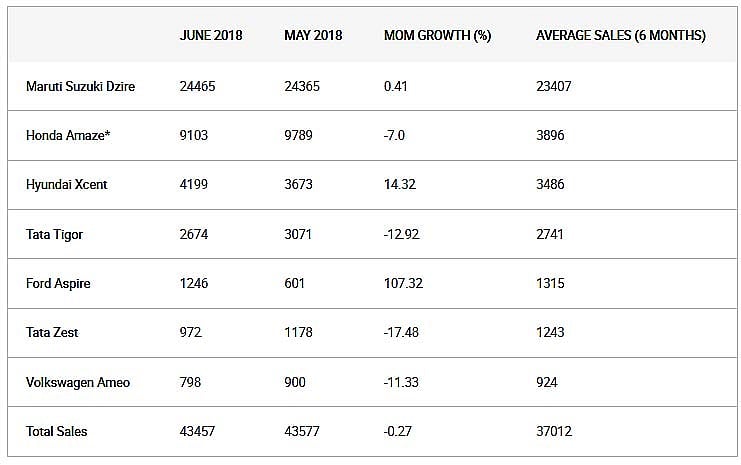Select the Maruti Suzuki Dzire row label
The width and height of the screenshot is (741, 465).
[x=80, y=86]
